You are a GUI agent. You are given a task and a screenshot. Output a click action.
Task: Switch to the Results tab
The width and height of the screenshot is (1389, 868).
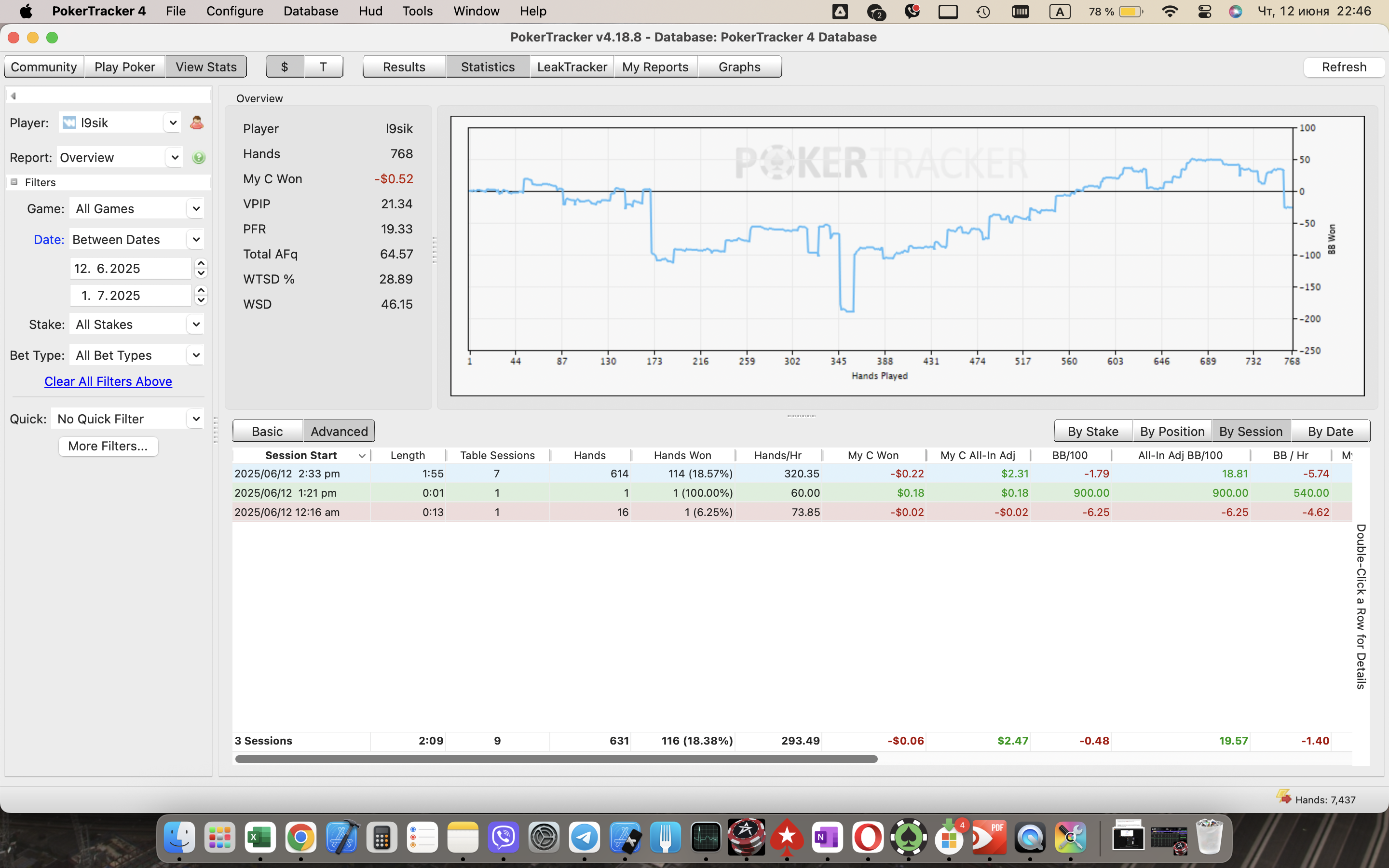tap(404, 67)
